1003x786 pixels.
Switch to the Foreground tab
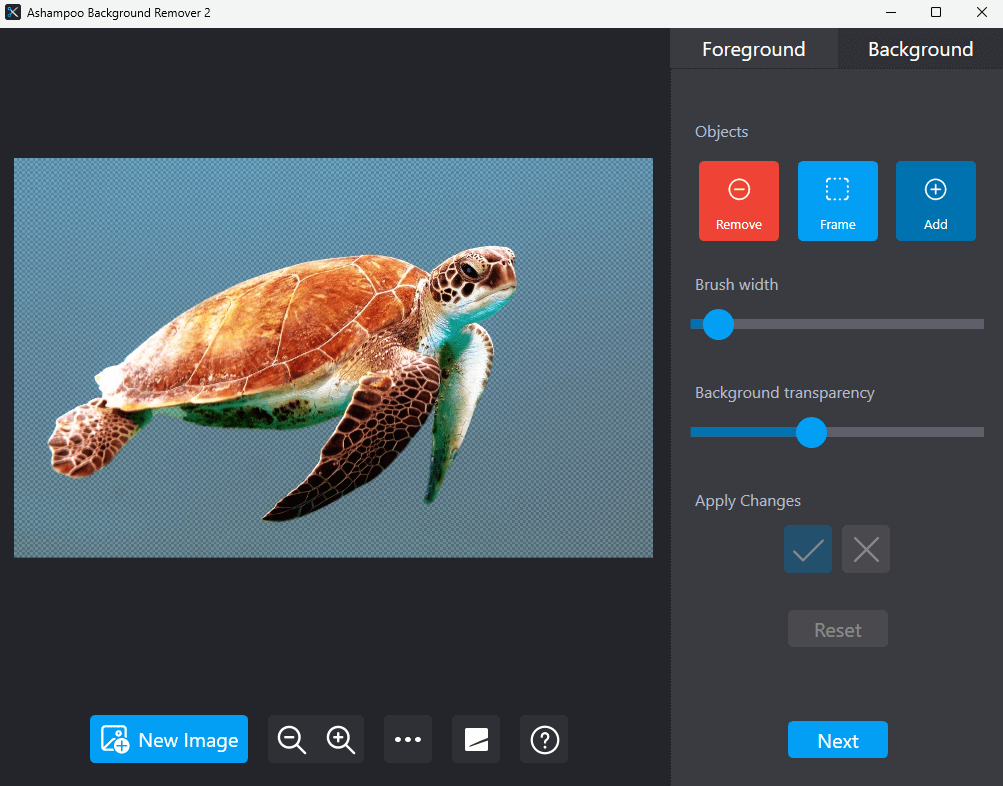tap(753, 49)
